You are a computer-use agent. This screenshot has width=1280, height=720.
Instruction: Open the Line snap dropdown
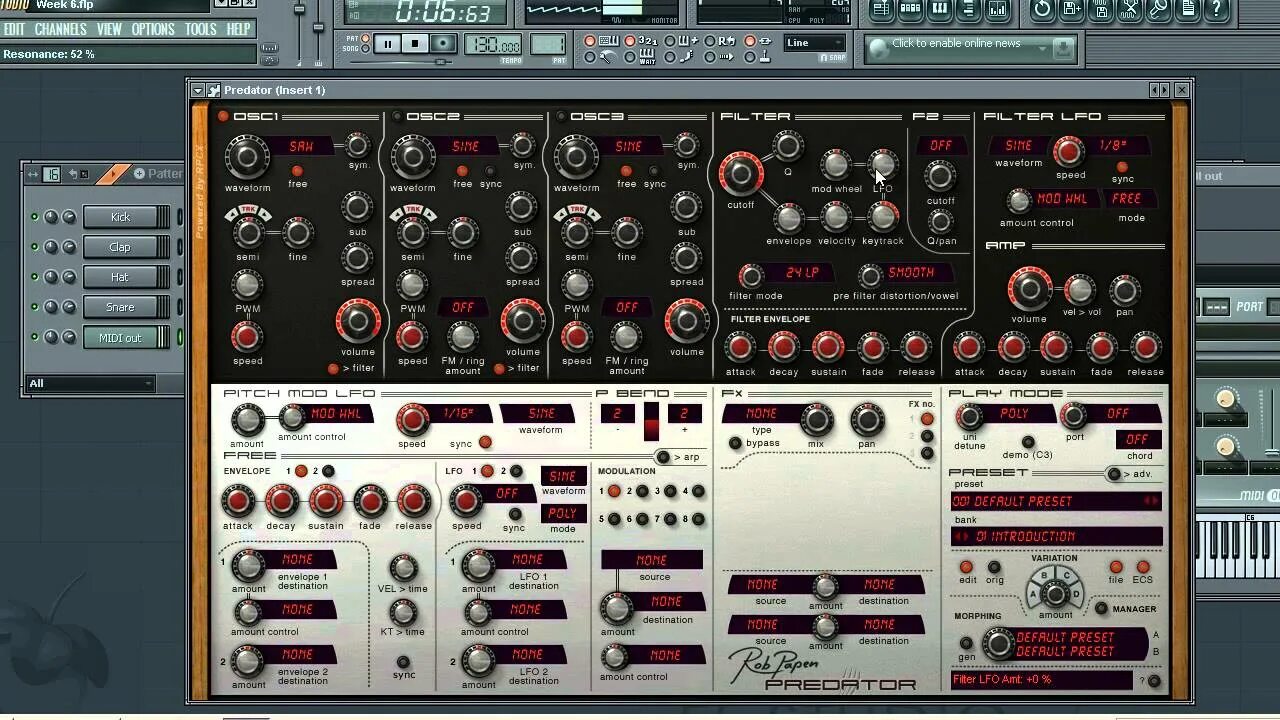click(x=814, y=43)
